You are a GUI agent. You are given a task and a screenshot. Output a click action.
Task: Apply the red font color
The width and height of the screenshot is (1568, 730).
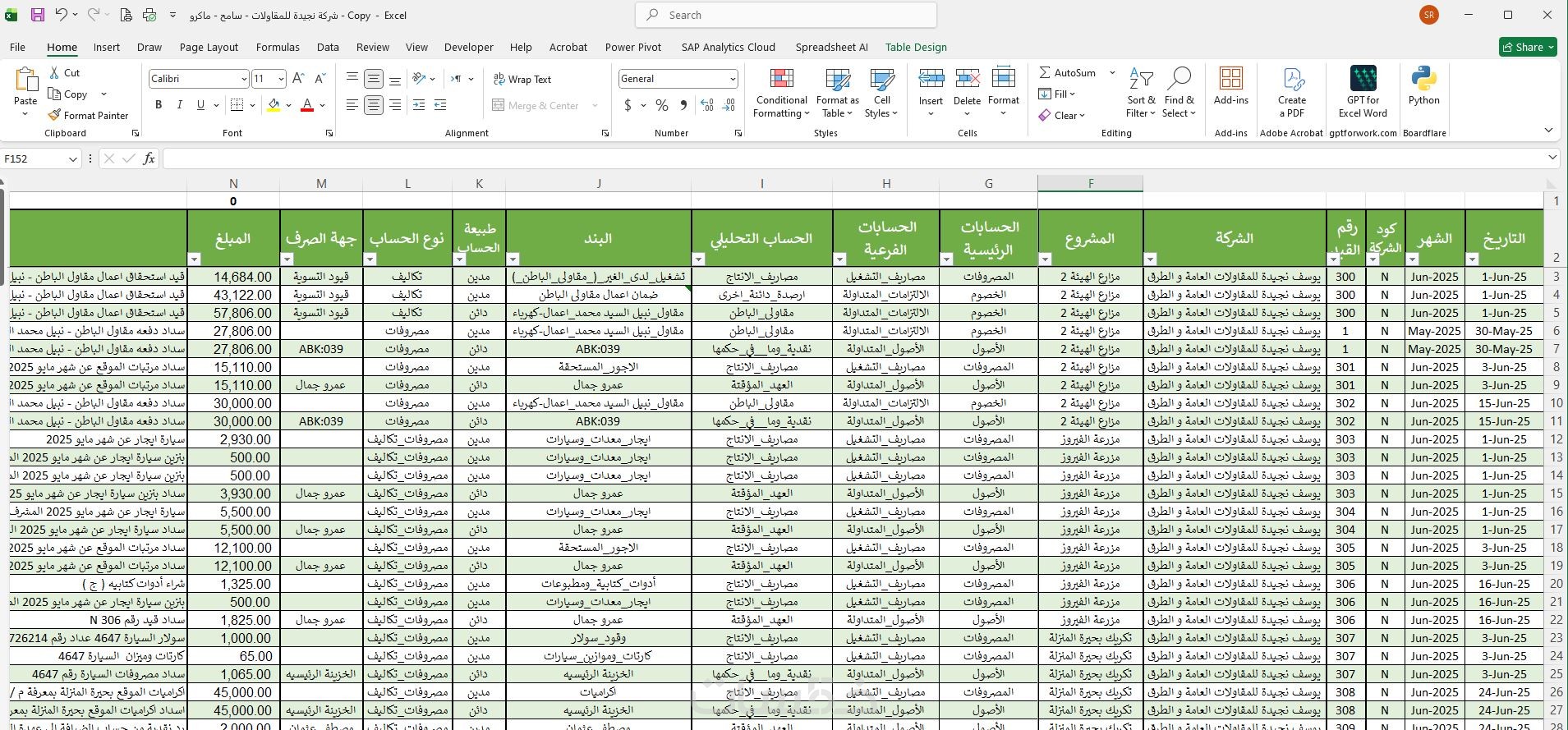pos(307,105)
